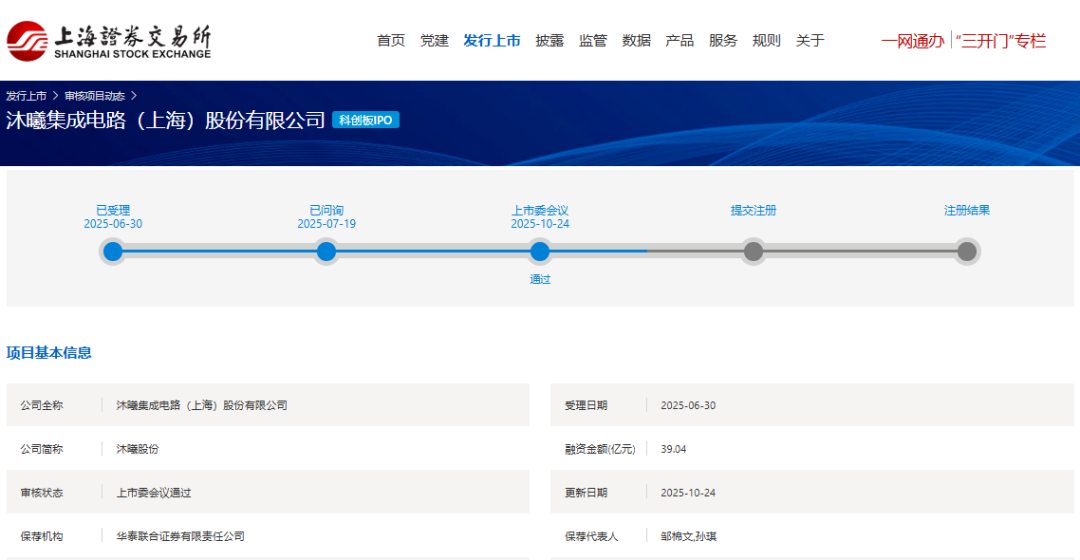Select the financing amount 39.04

pyautogui.click(x=674, y=449)
